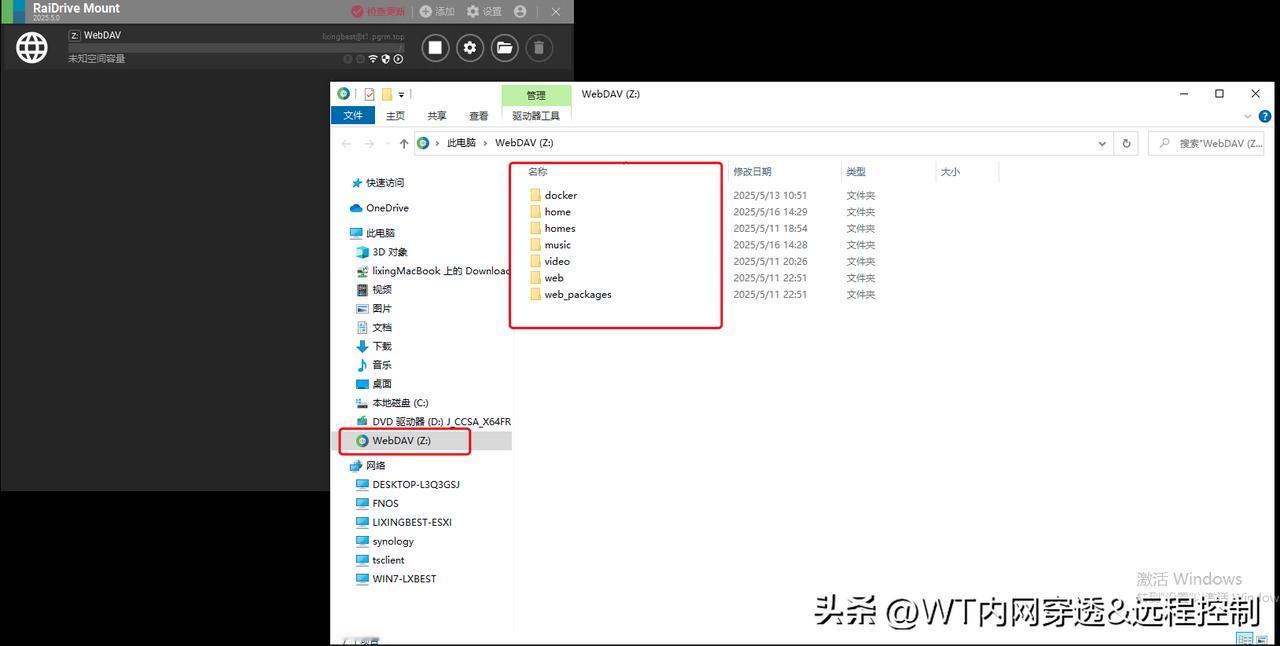Click 添加 to add a drive
Viewport: 1280px width, 646px height.
[437, 11]
